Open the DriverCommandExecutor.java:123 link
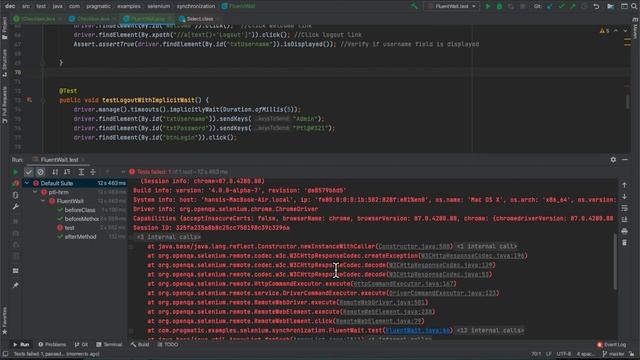This screenshot has height=360, width=640. (442, 293)
